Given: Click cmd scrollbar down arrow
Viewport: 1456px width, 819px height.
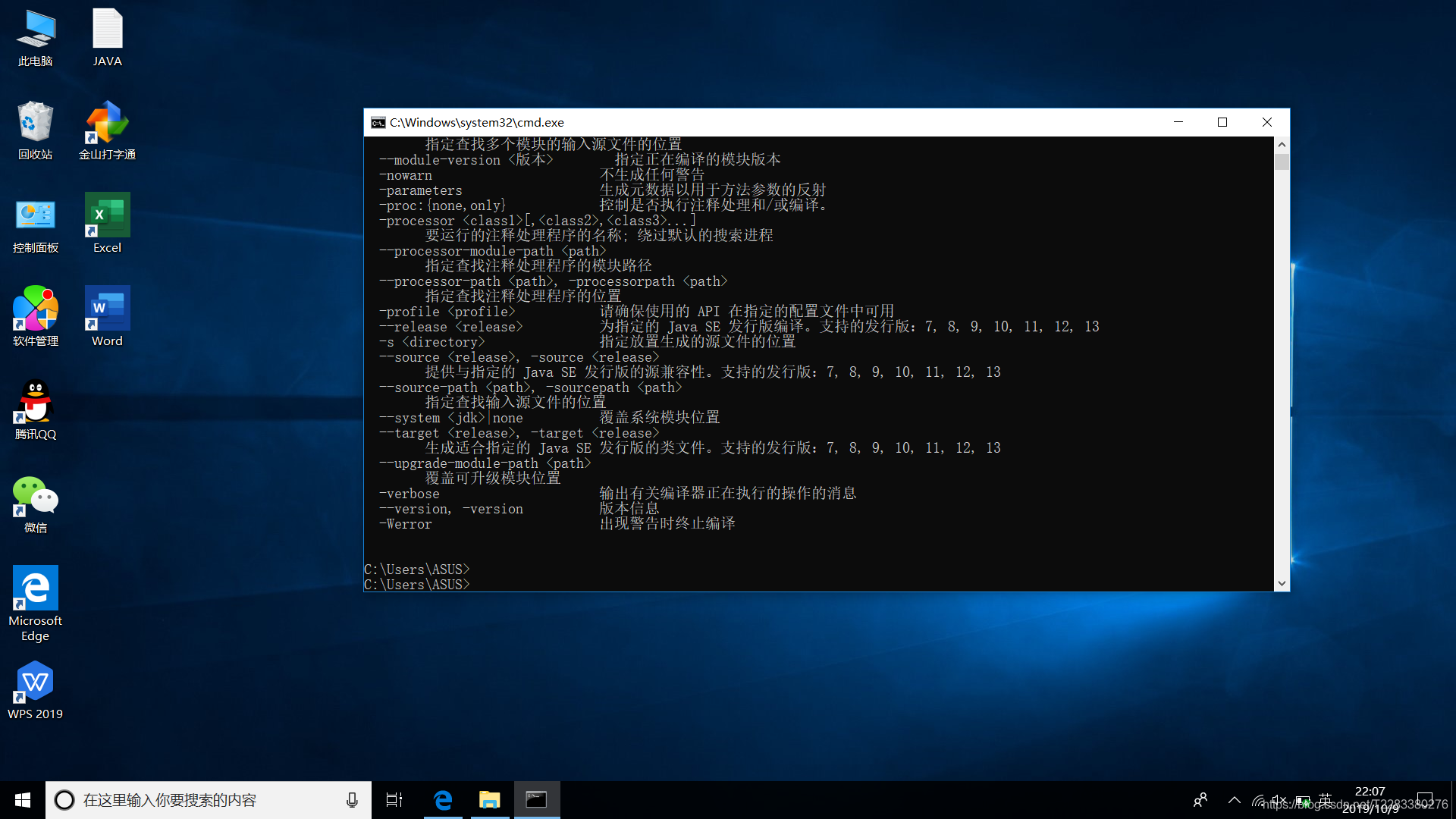Looking at the screenshot, I should (x=1282, y=584).
